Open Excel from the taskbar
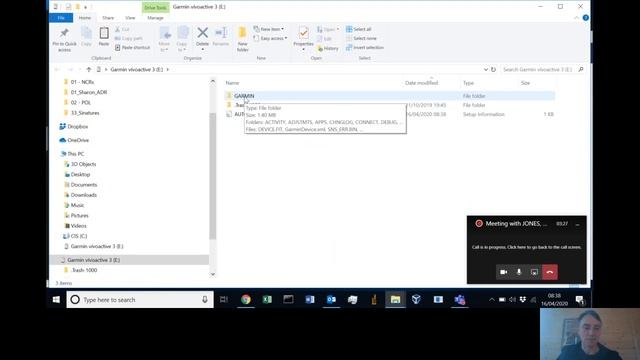 point(267,299)
